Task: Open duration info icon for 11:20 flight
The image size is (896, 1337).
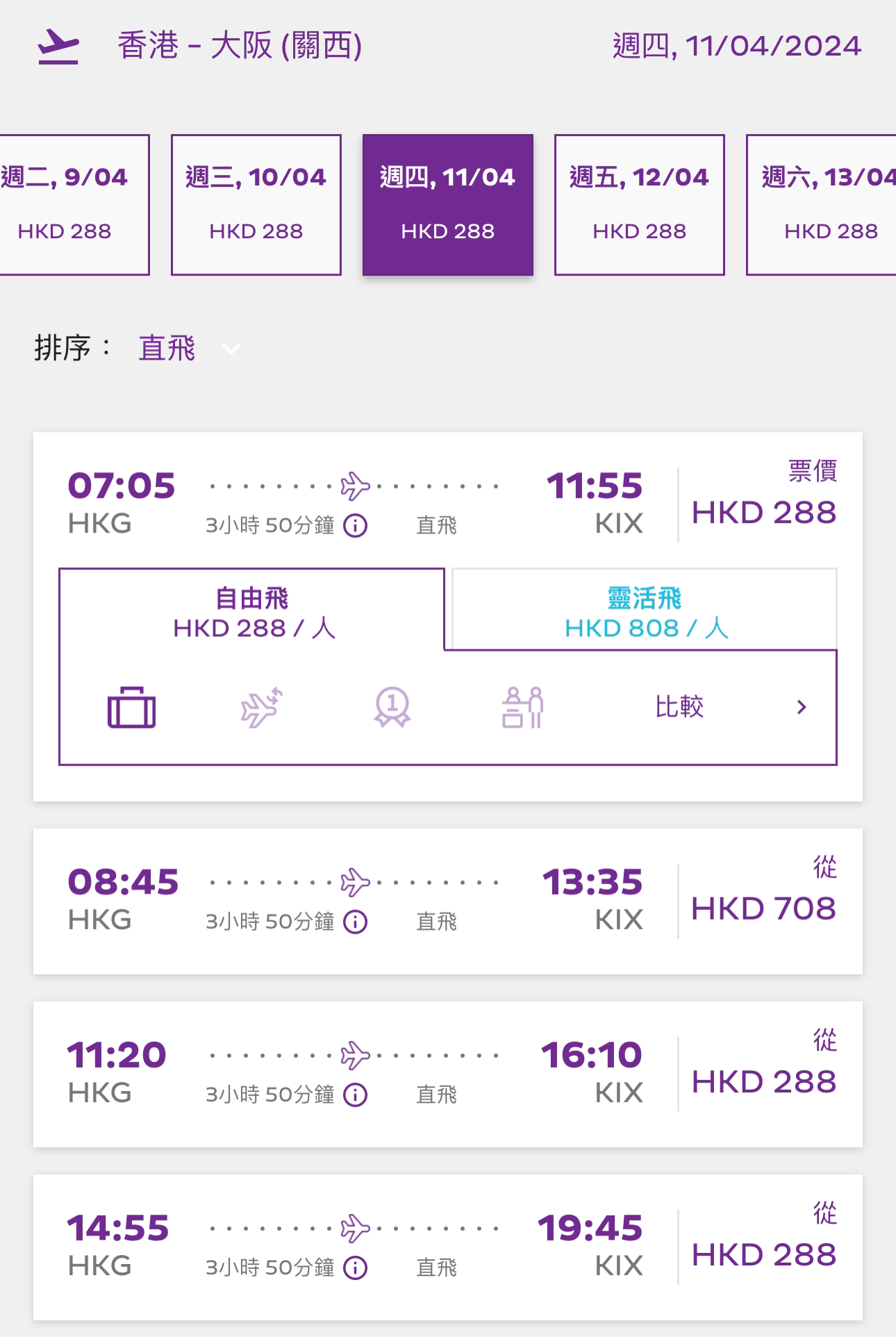Action: (x=356, y=1095)
